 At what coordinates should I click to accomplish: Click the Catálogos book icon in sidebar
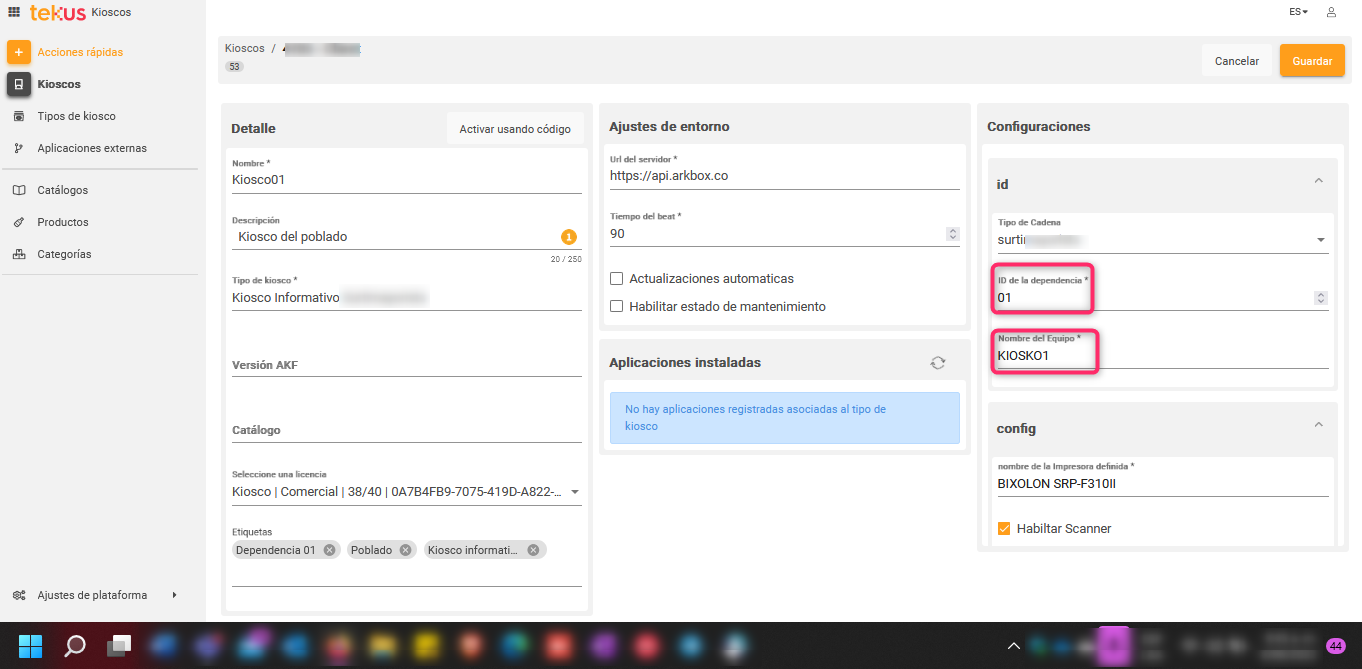coord(19,190)
